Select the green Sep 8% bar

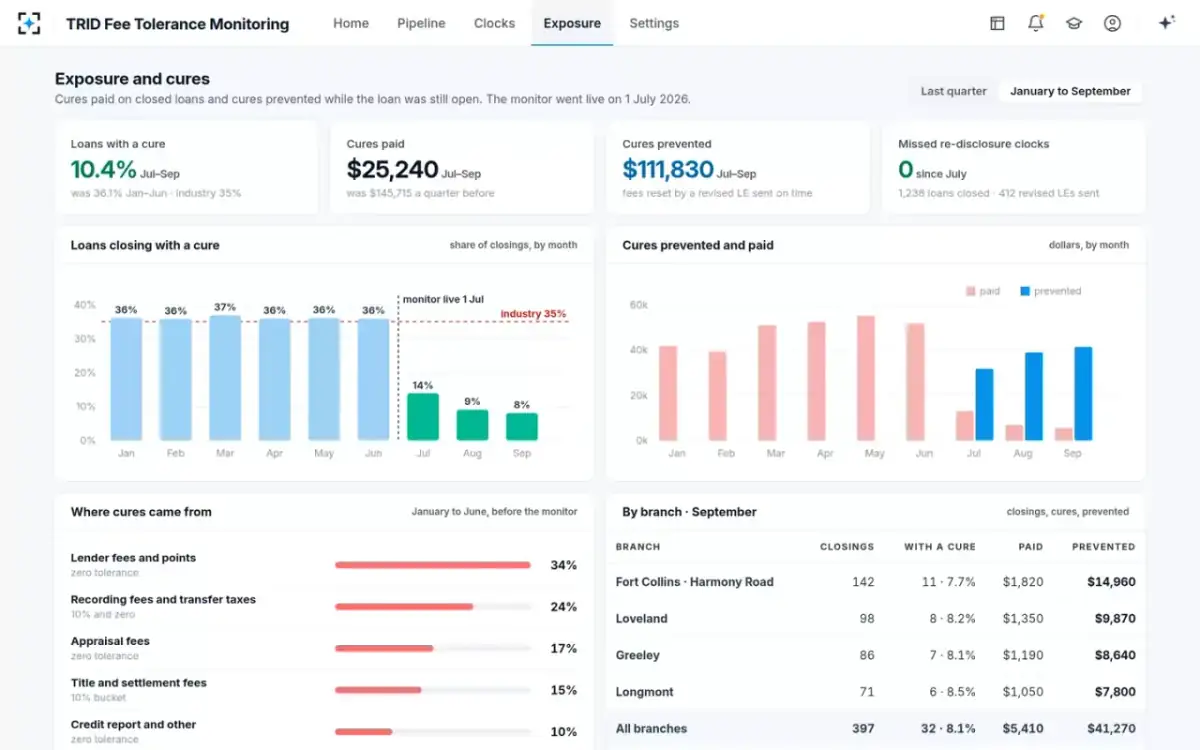point(522,427)
